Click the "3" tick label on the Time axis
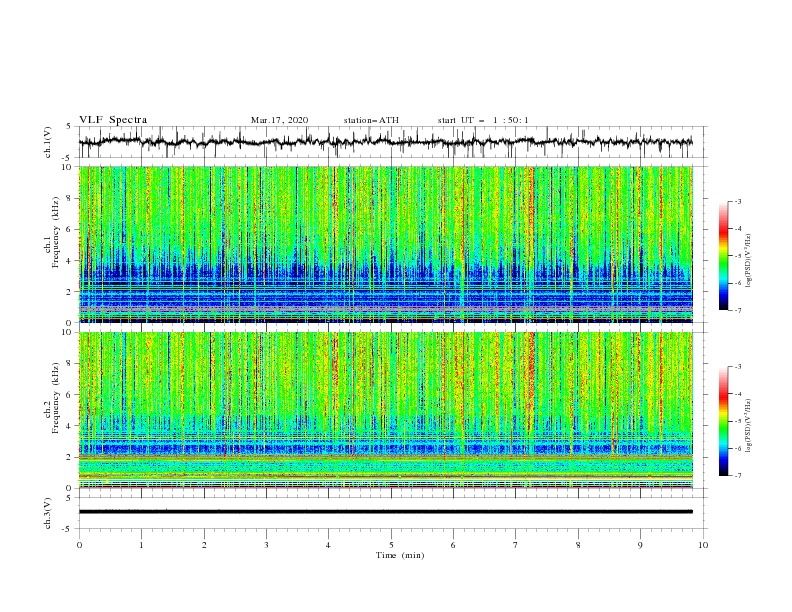 click(266, 545)
